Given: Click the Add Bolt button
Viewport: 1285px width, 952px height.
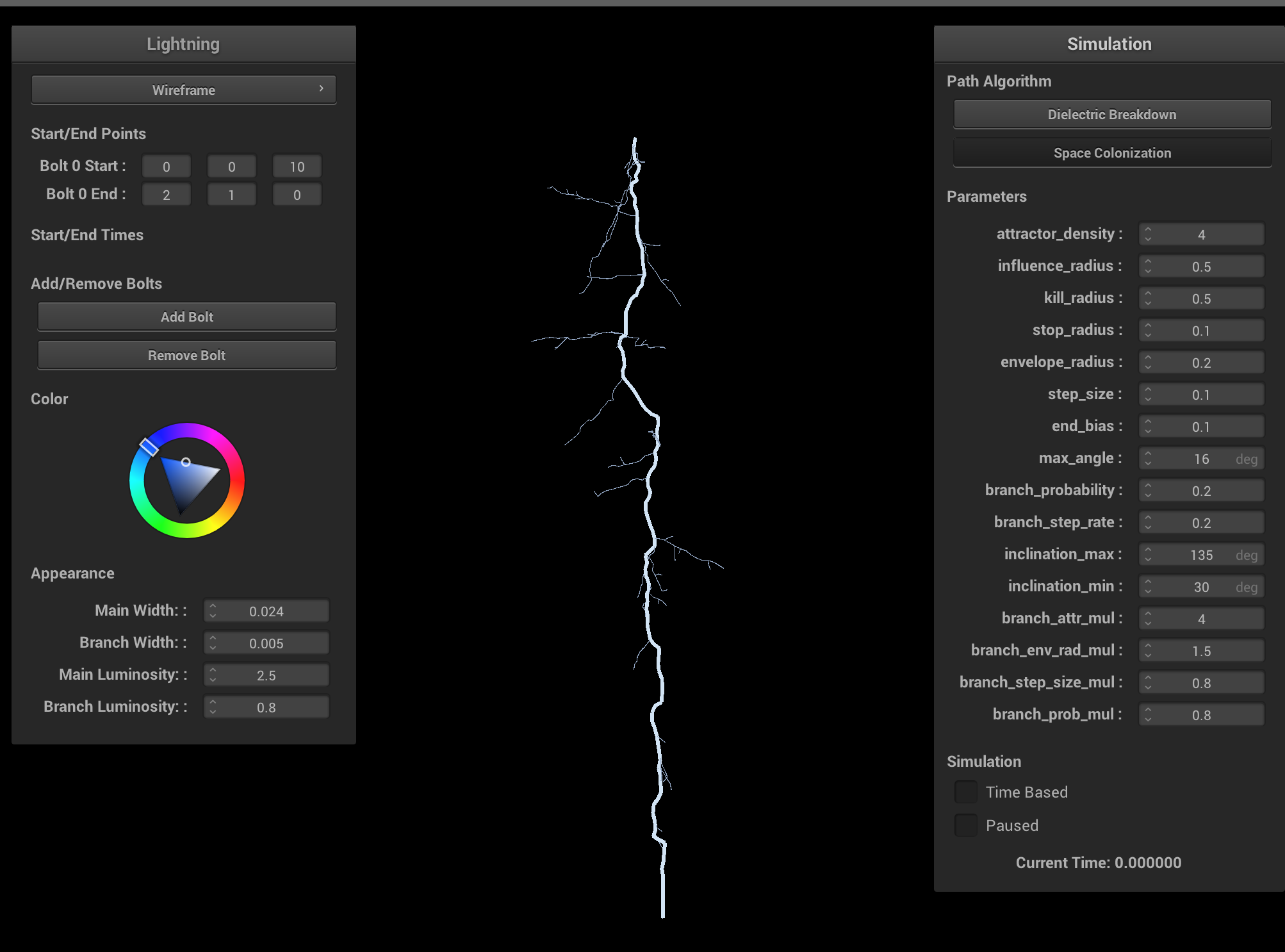Looking at the screenshot, I should [186, 316].
